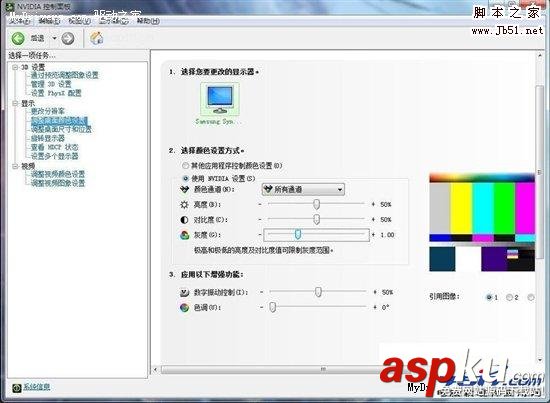
Task: Click the brightness sun icon beside 亮度
Action: (185, 204)
